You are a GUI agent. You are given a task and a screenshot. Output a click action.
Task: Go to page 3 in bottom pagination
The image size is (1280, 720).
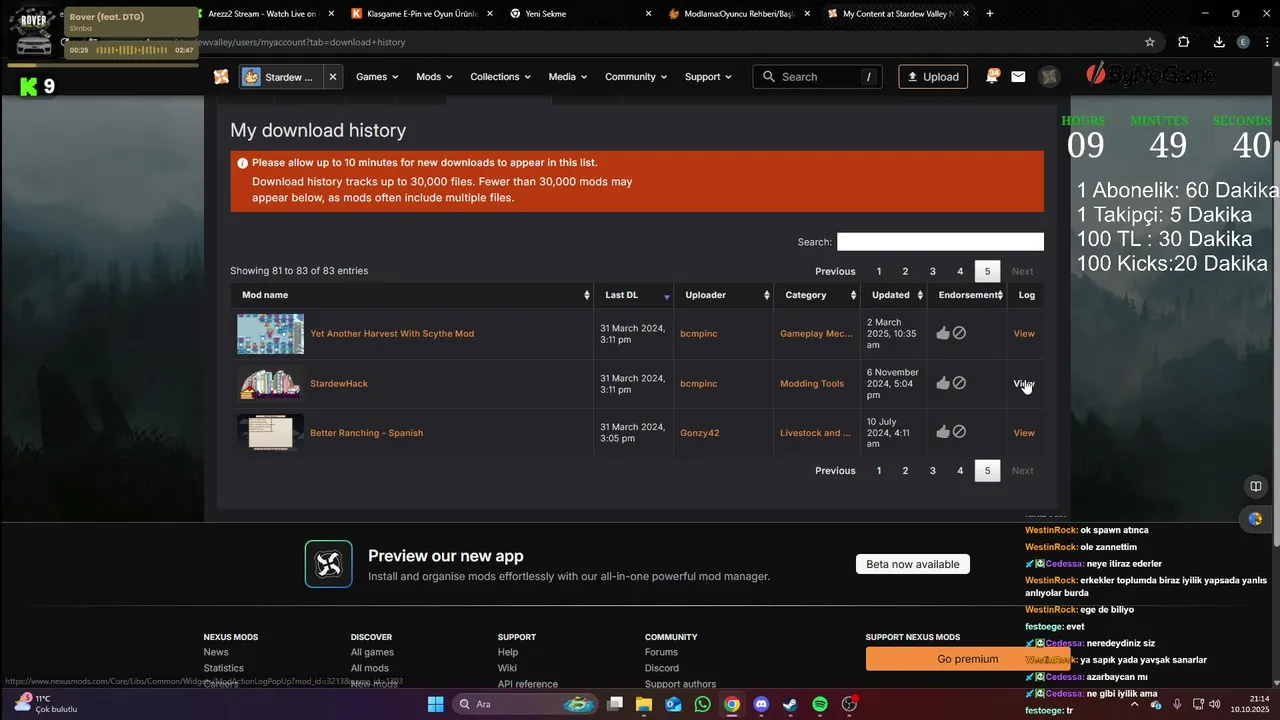pos(933,471)
